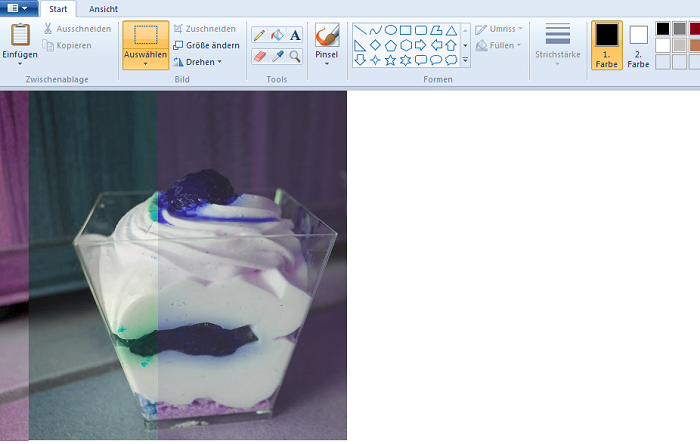Choose the Polygon shape

pos(436,30)
